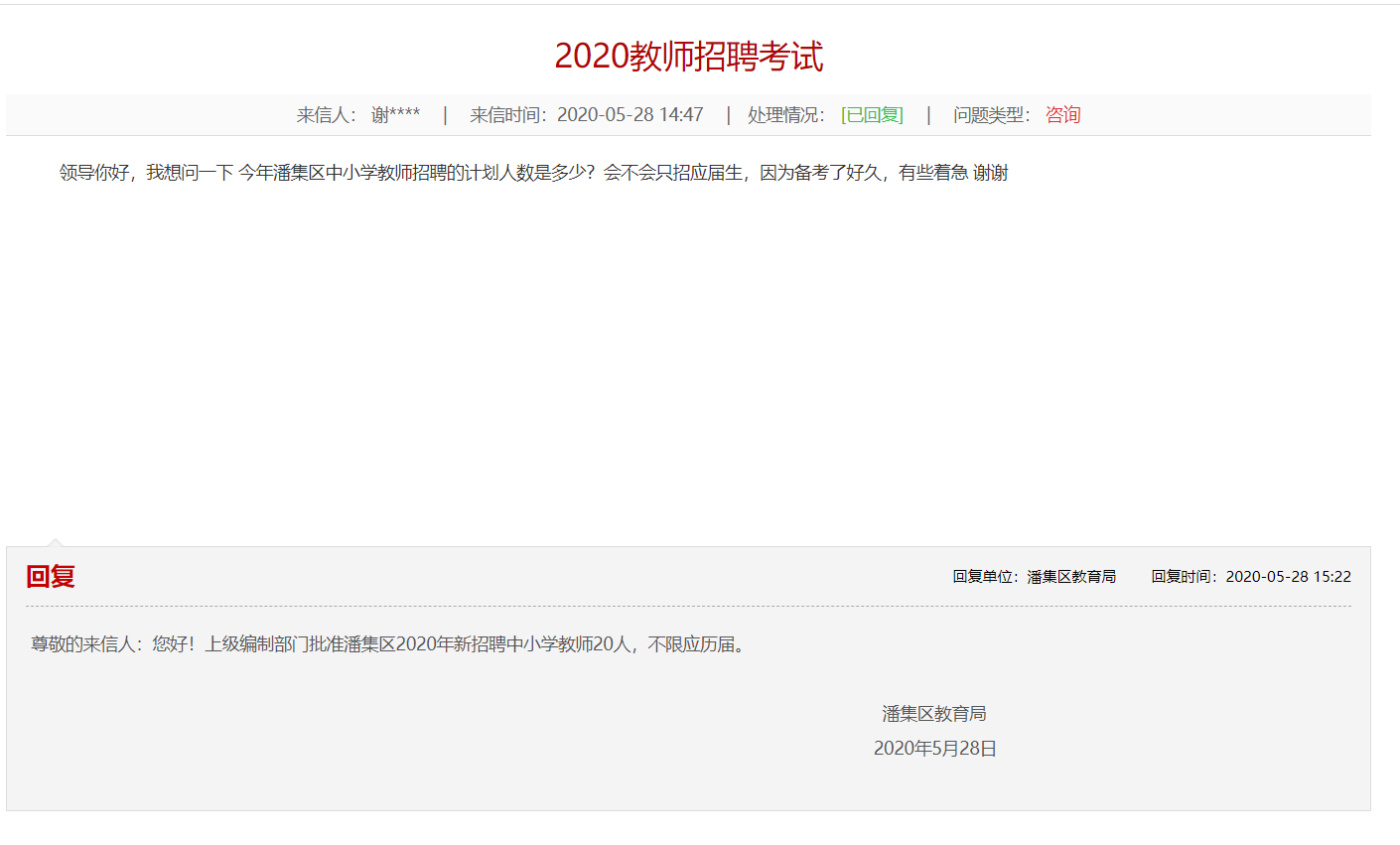Image resolution: width=1400 pixels, height=845 pixels.
Task: Click the reply timestamp 2020-05-28 15:22
Action: pos(1288,577)
